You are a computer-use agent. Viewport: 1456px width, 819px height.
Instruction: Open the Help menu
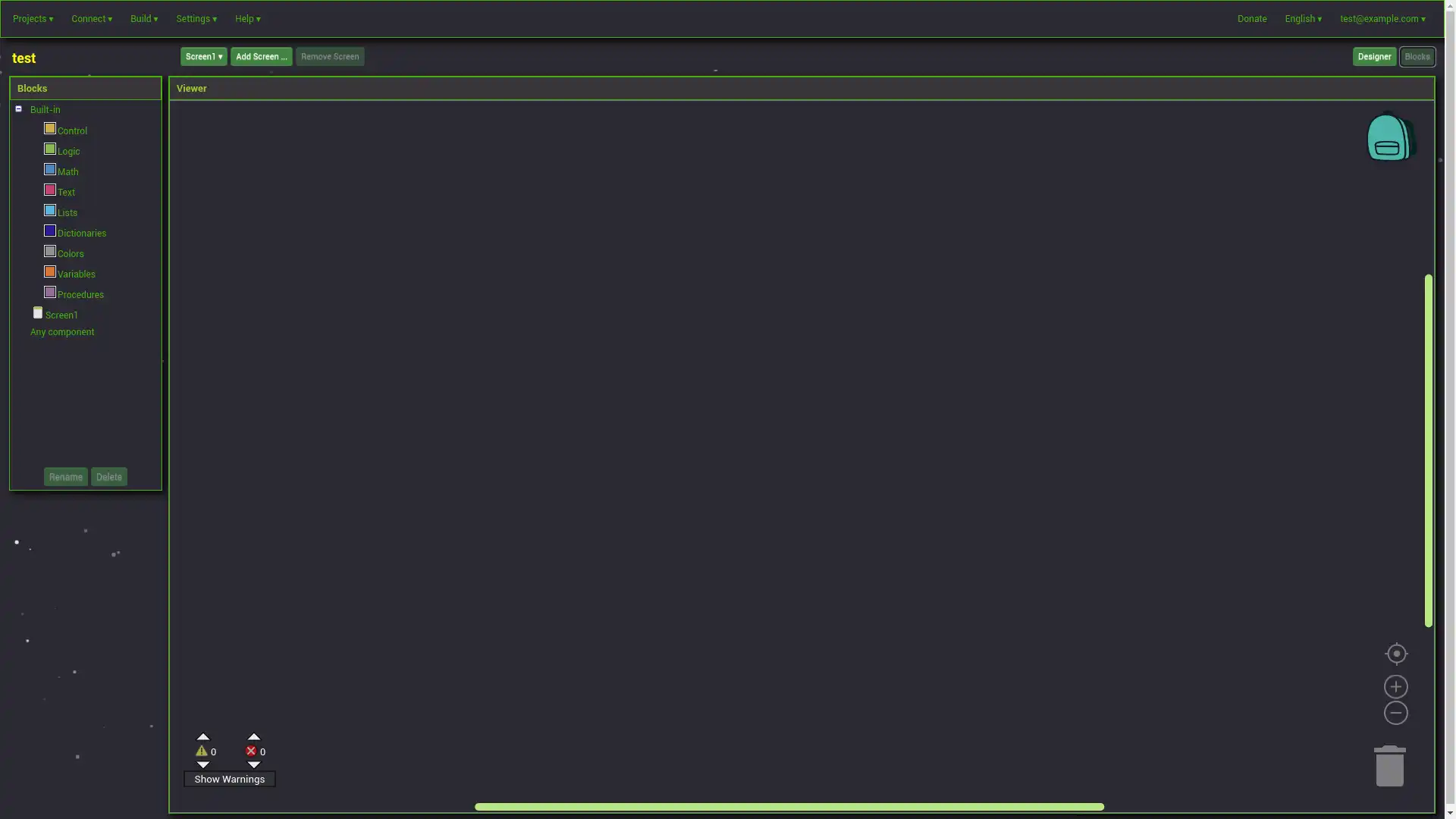pos(247,18)
